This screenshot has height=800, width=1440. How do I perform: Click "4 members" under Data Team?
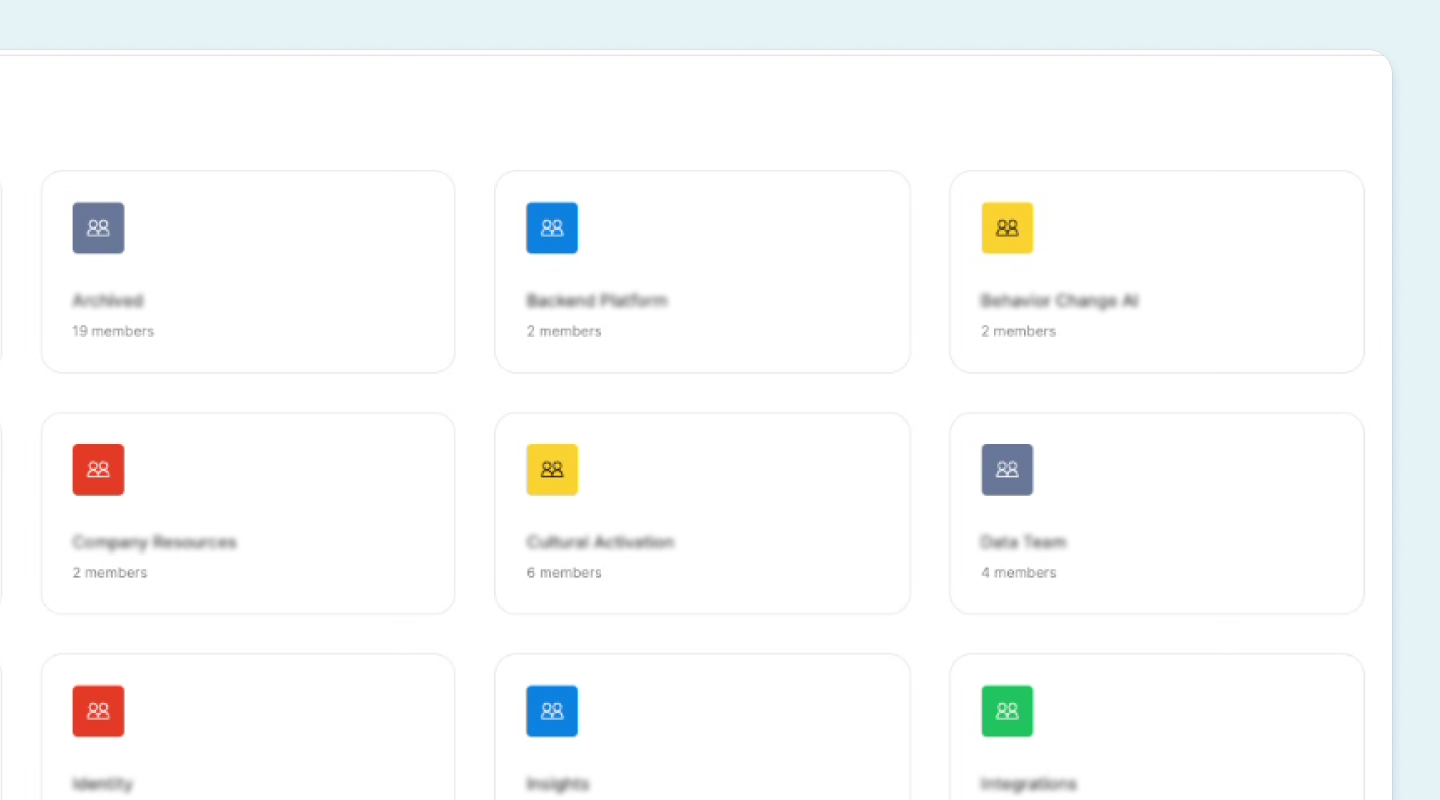coord(1018,572)
